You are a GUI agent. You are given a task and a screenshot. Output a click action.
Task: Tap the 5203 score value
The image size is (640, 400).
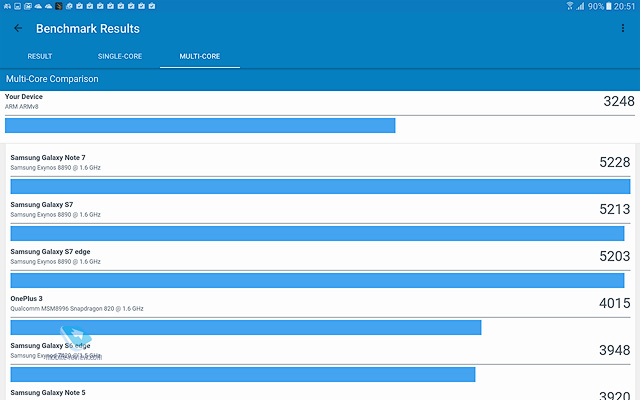615,256
